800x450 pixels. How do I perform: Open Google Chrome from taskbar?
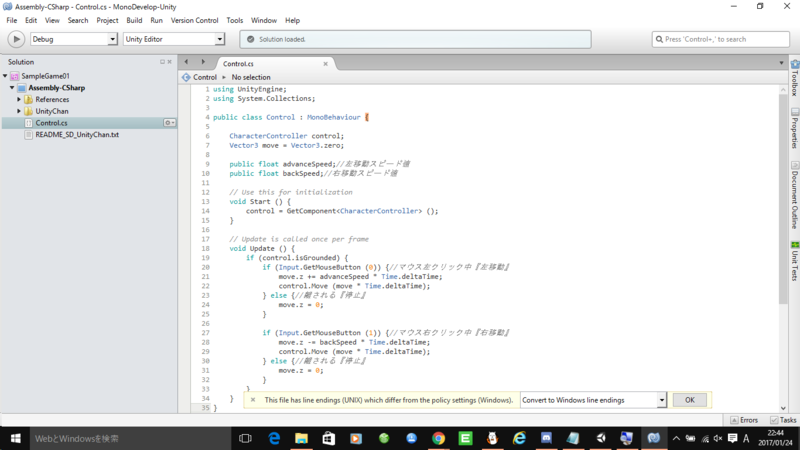(438, 438)
